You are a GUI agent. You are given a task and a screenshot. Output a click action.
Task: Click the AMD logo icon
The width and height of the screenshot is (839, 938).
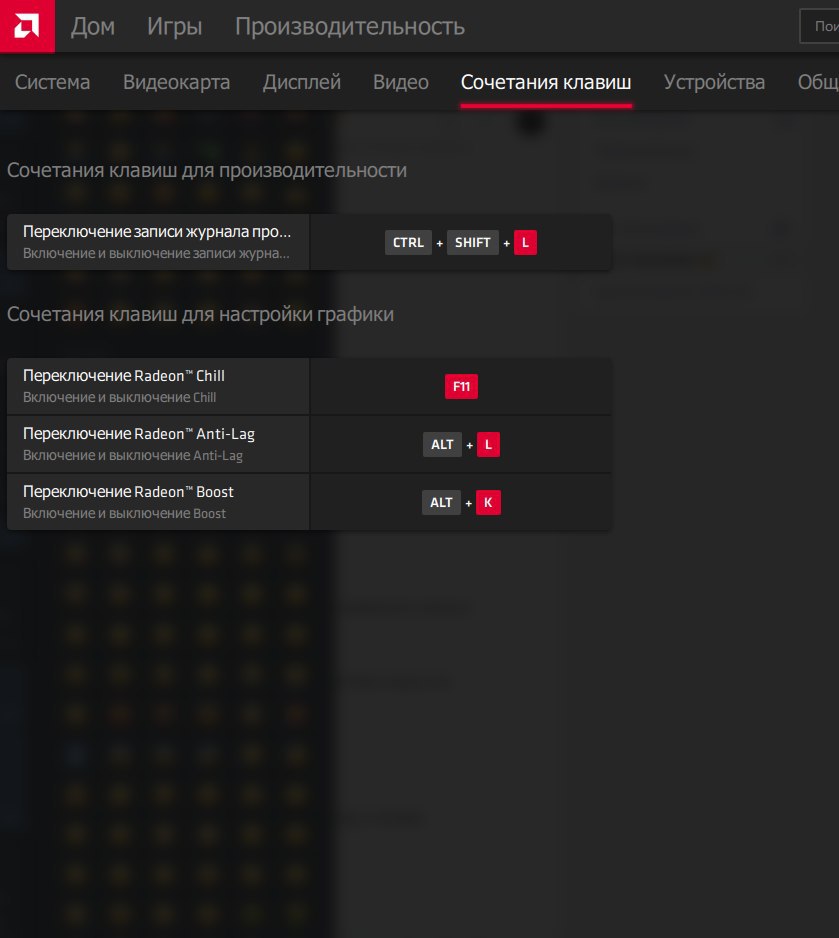point(27,26)
